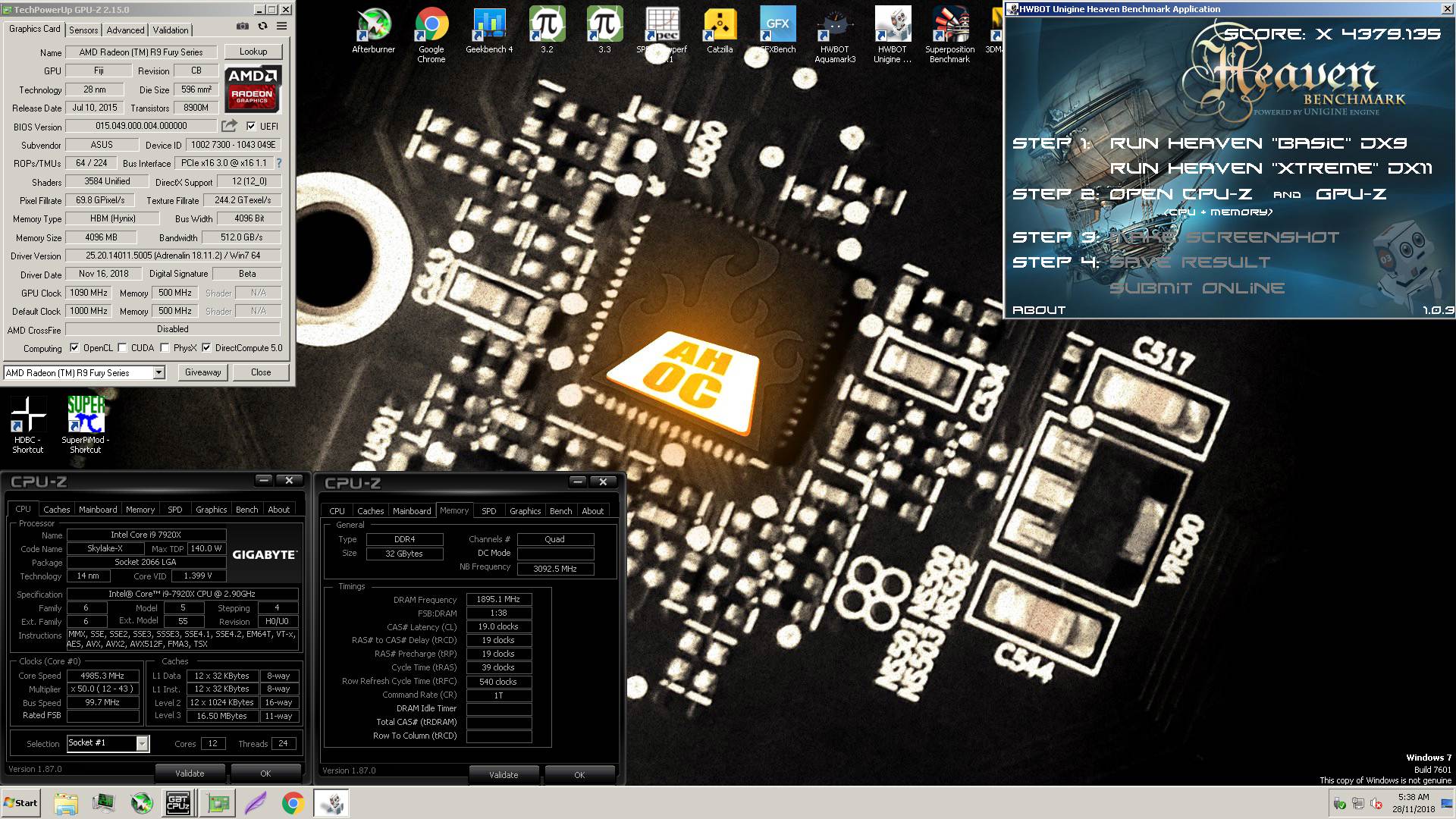
Task: Open the HWBOT Unigine desktop shortcut
Action: coord(893,35)
